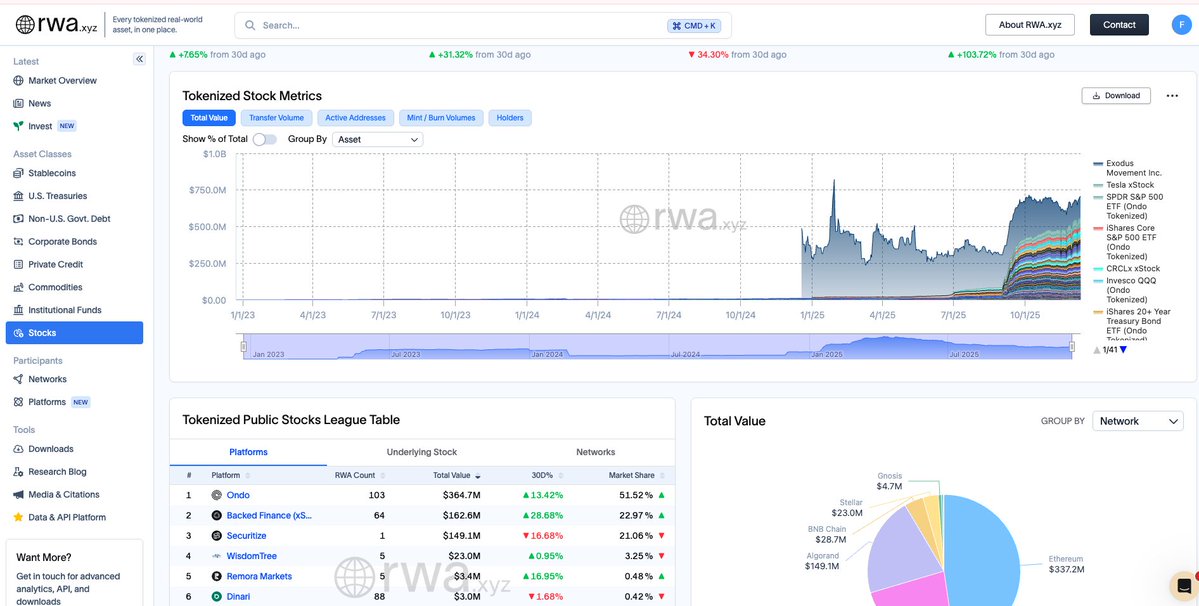
Task: Click the Non-U.S. Govt. Debt icon
Action: pos(18,219)
